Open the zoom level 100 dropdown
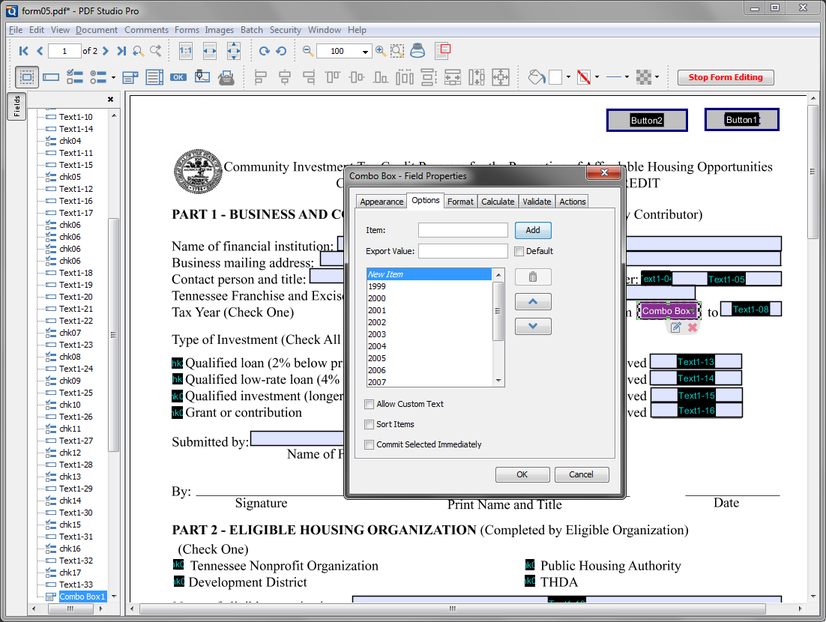 tap(365, 51)
